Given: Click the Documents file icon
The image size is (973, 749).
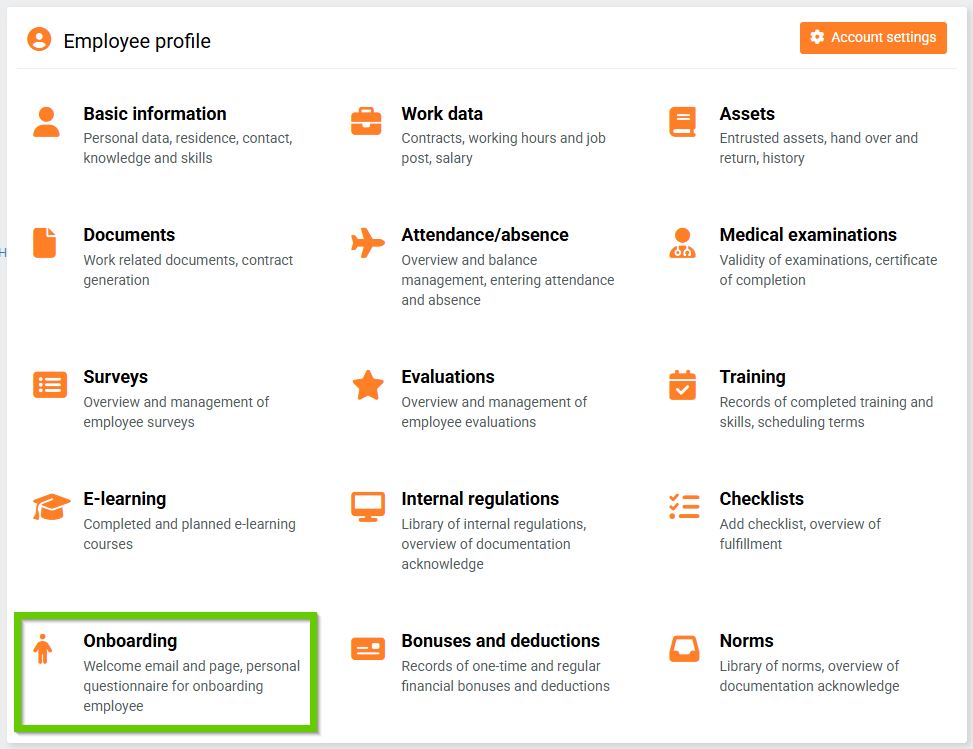Looking at the screenshot, I should pos(45,243).
